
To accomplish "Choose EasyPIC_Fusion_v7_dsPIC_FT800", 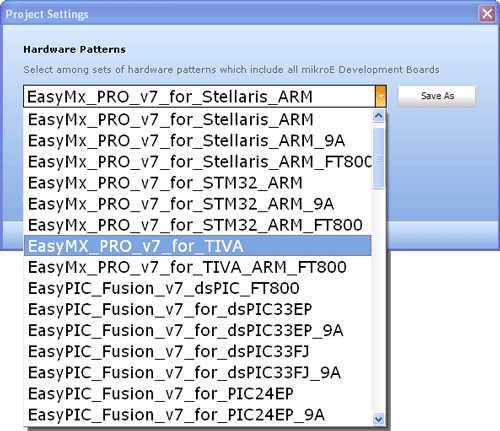I will point(198,288).
